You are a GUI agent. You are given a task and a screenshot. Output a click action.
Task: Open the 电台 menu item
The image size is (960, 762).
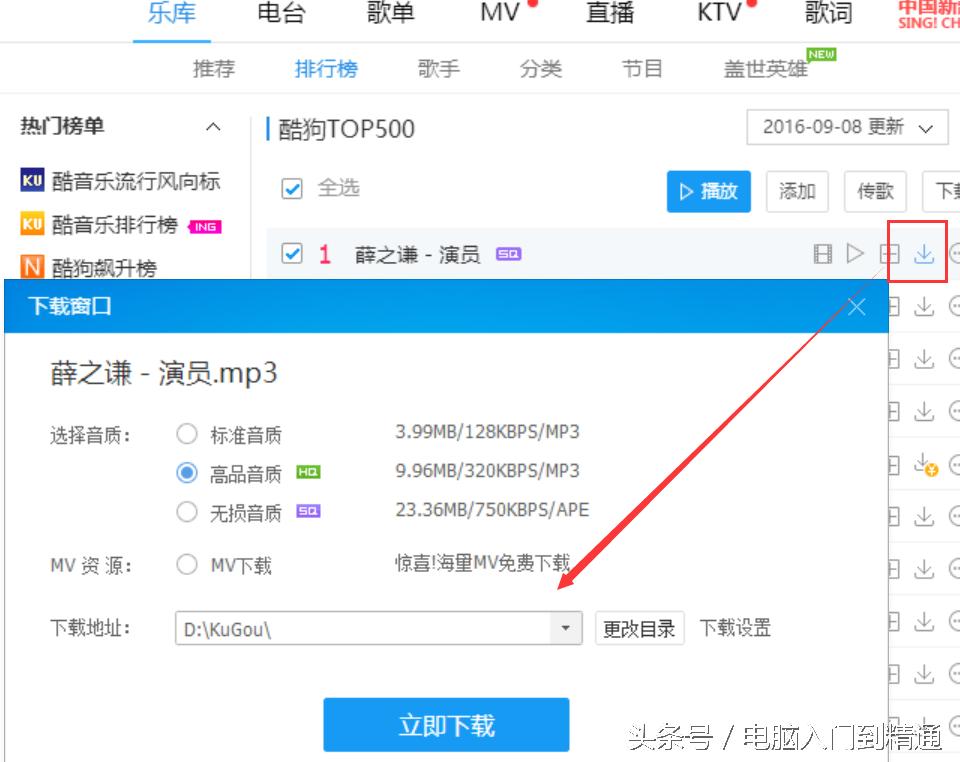[281, 13]
